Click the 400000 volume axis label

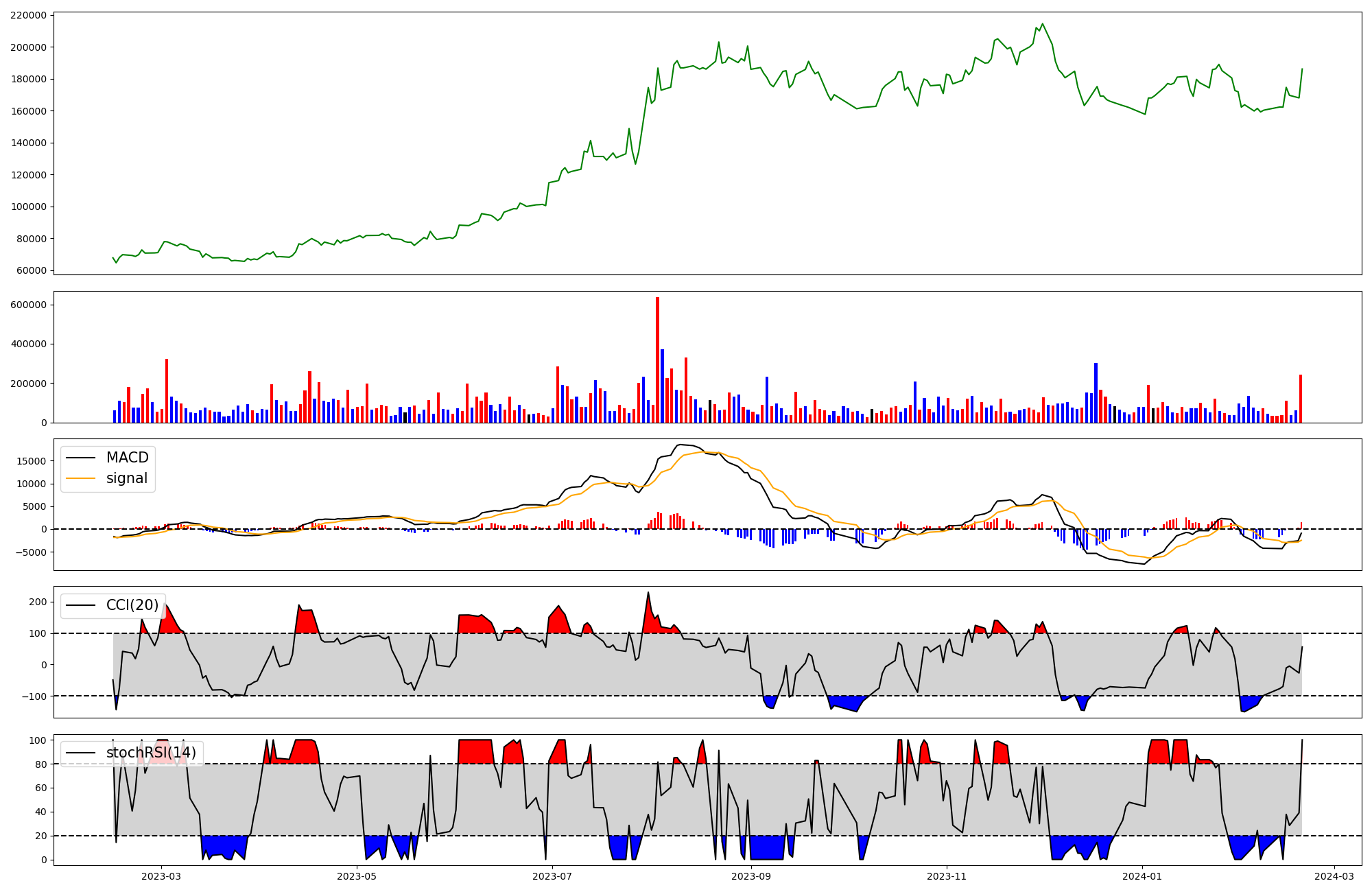29,344
